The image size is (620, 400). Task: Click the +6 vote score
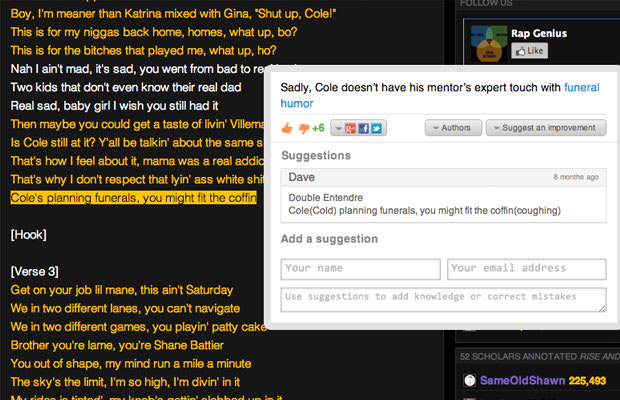(318, 128)
